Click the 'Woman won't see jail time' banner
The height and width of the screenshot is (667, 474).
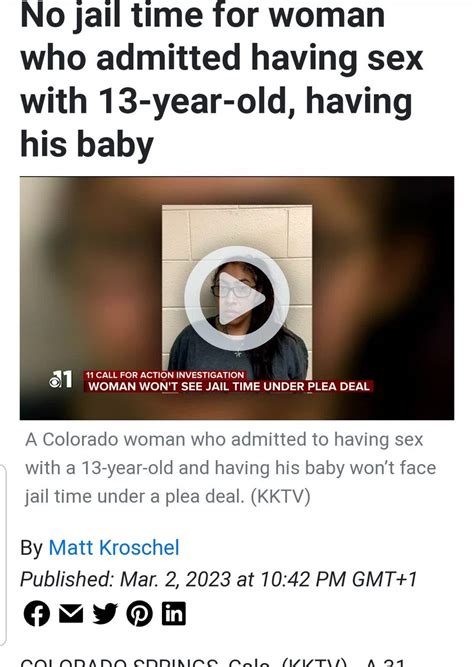[229, 386]
